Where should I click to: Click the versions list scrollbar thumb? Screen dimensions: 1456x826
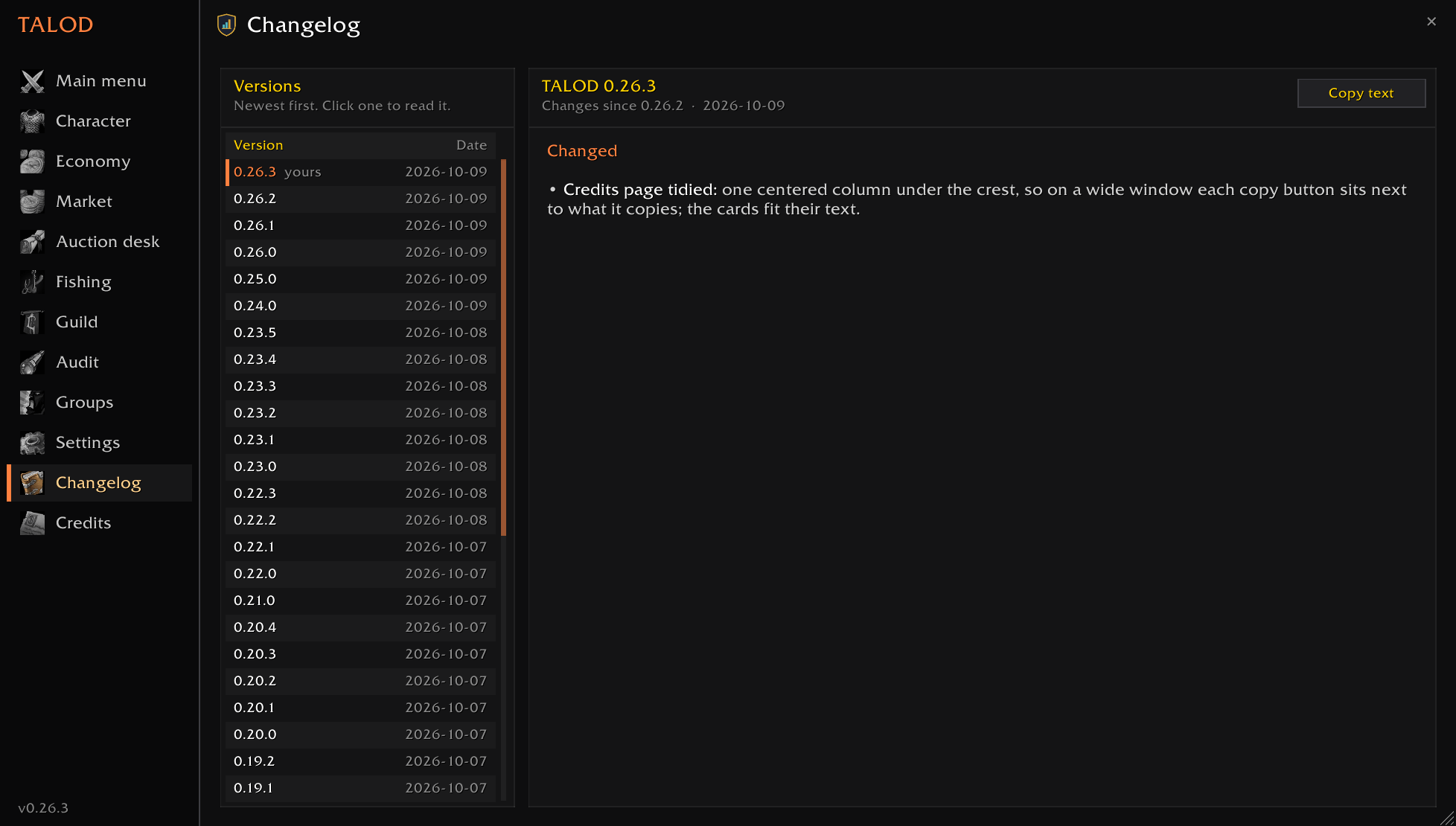click(x=504, y=348)
